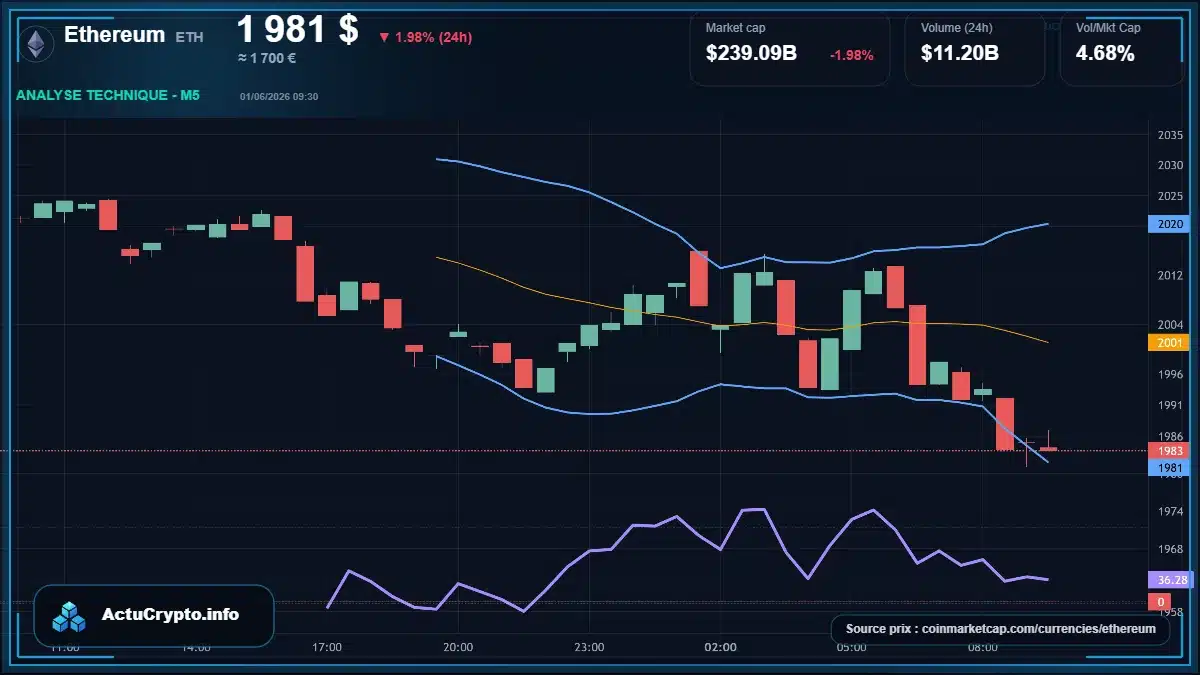Click the red 1983 current price tag
Screen dimensions: 1200x675
[x=1170, y=451]
